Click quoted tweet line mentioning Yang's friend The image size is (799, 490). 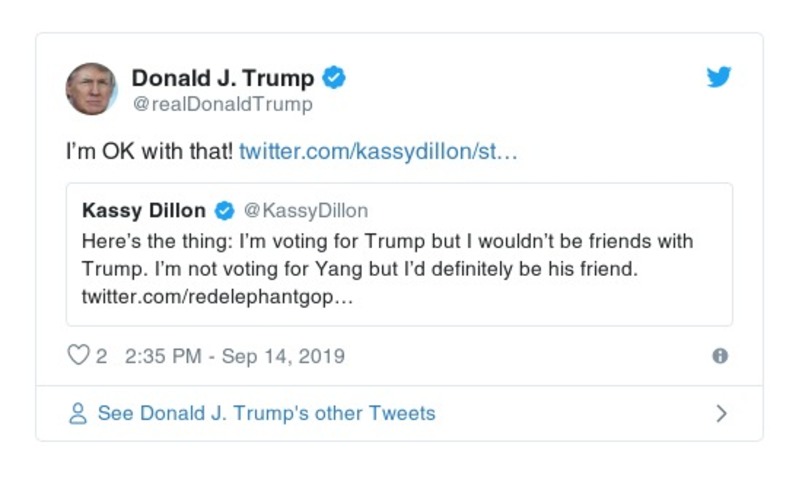tap(362, 270)
